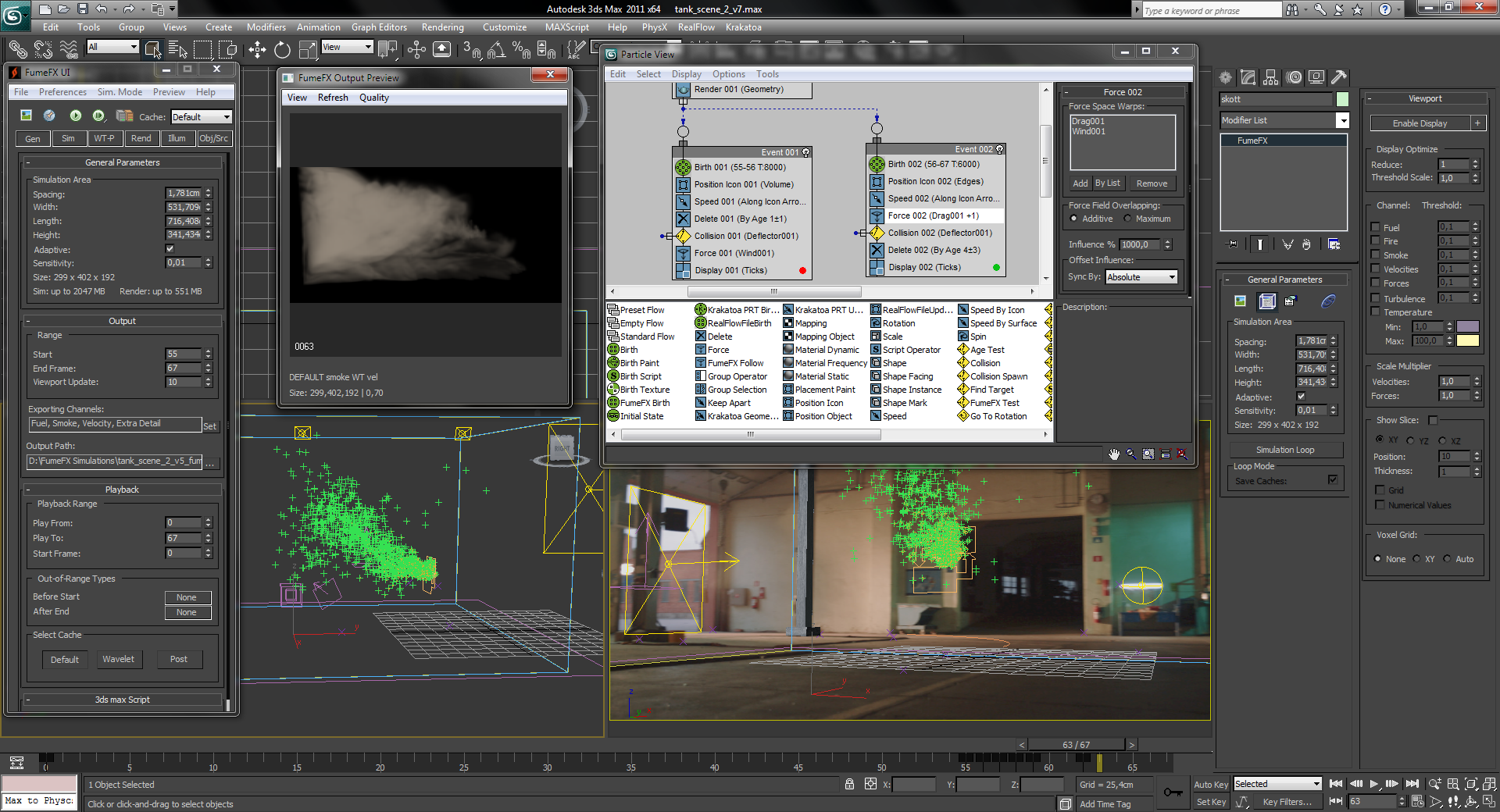The image size is (1500, 812).
Task: Switch to the Sim tab in FumeFX UI
Action: click(x=69, y=138)
